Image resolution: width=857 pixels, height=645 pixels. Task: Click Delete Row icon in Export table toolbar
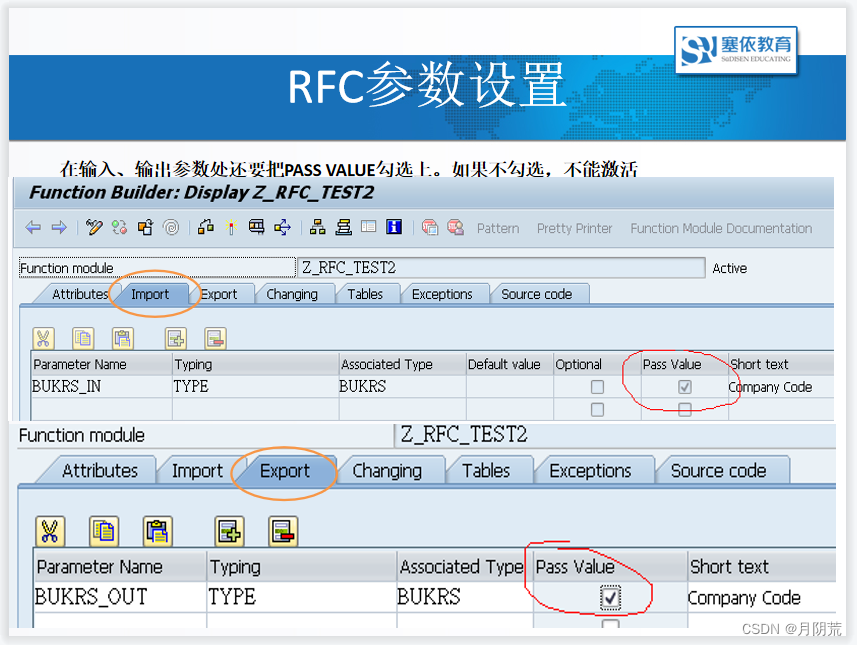(283, 531)
